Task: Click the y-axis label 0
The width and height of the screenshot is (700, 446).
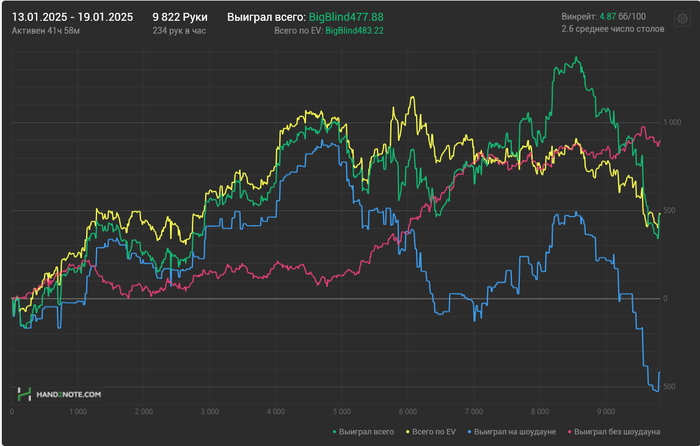Action: (x=665, y=299)
